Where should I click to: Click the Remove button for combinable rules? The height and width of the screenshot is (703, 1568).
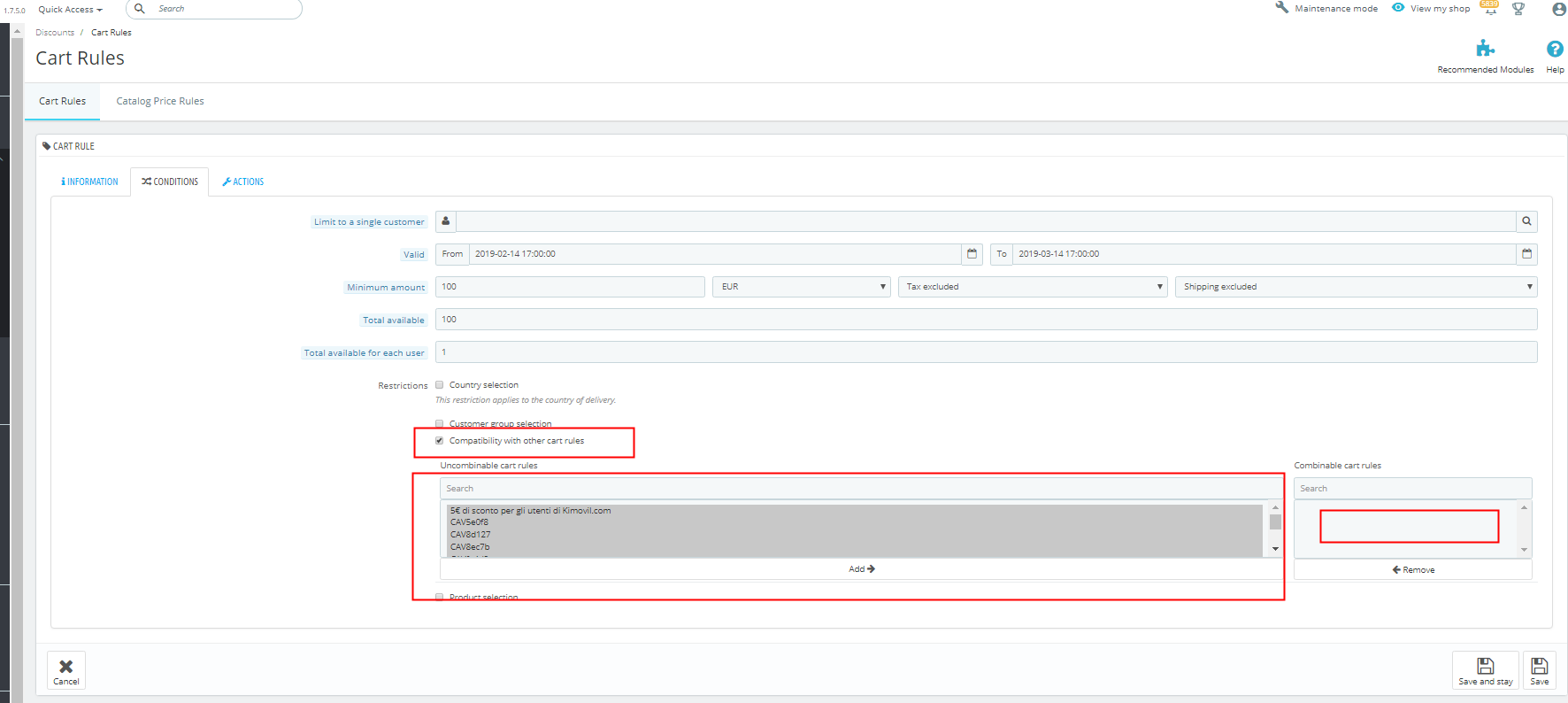[x=1413, y=570]
